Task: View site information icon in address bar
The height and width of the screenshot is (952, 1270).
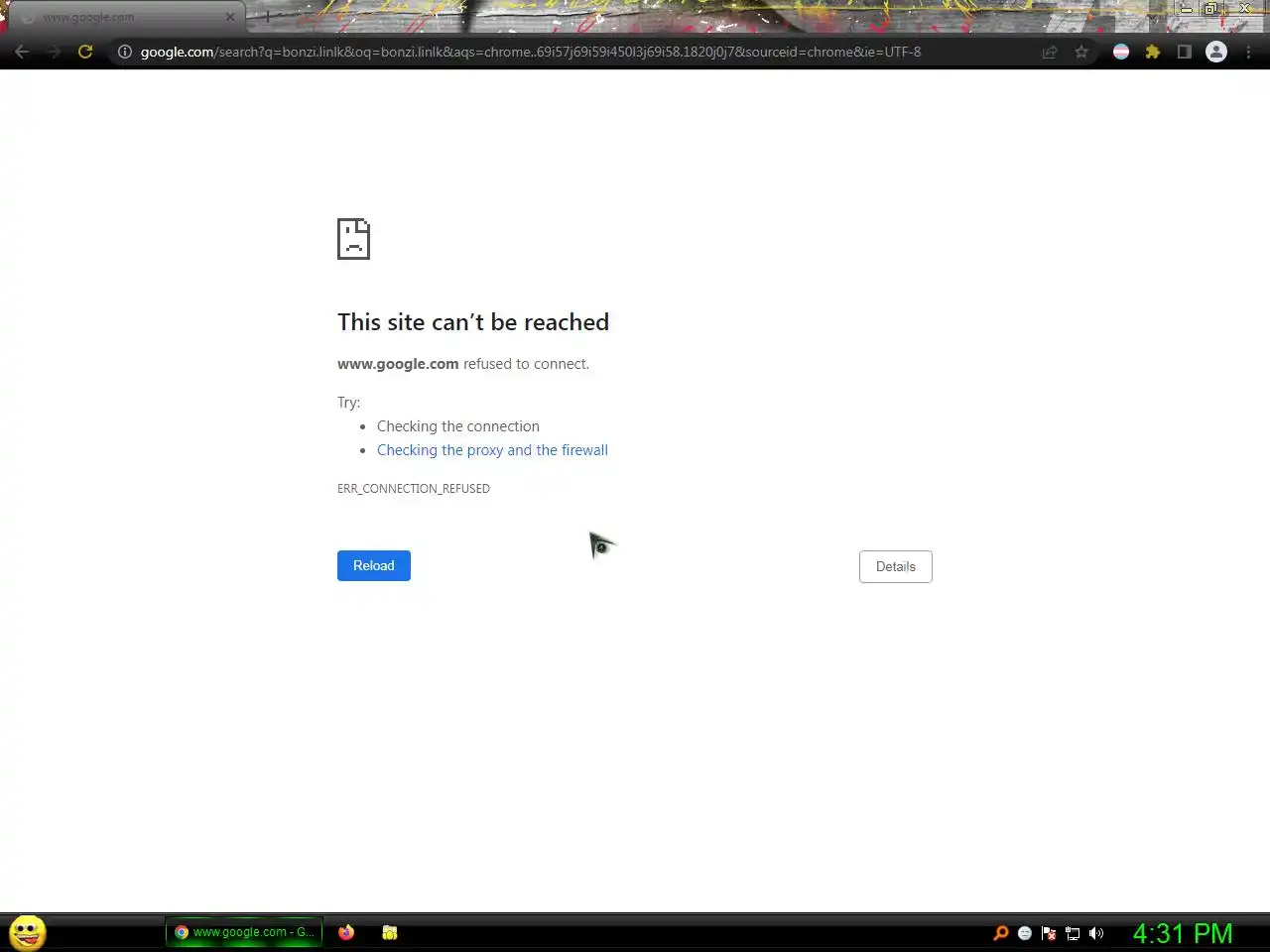Action: [125, 52]
